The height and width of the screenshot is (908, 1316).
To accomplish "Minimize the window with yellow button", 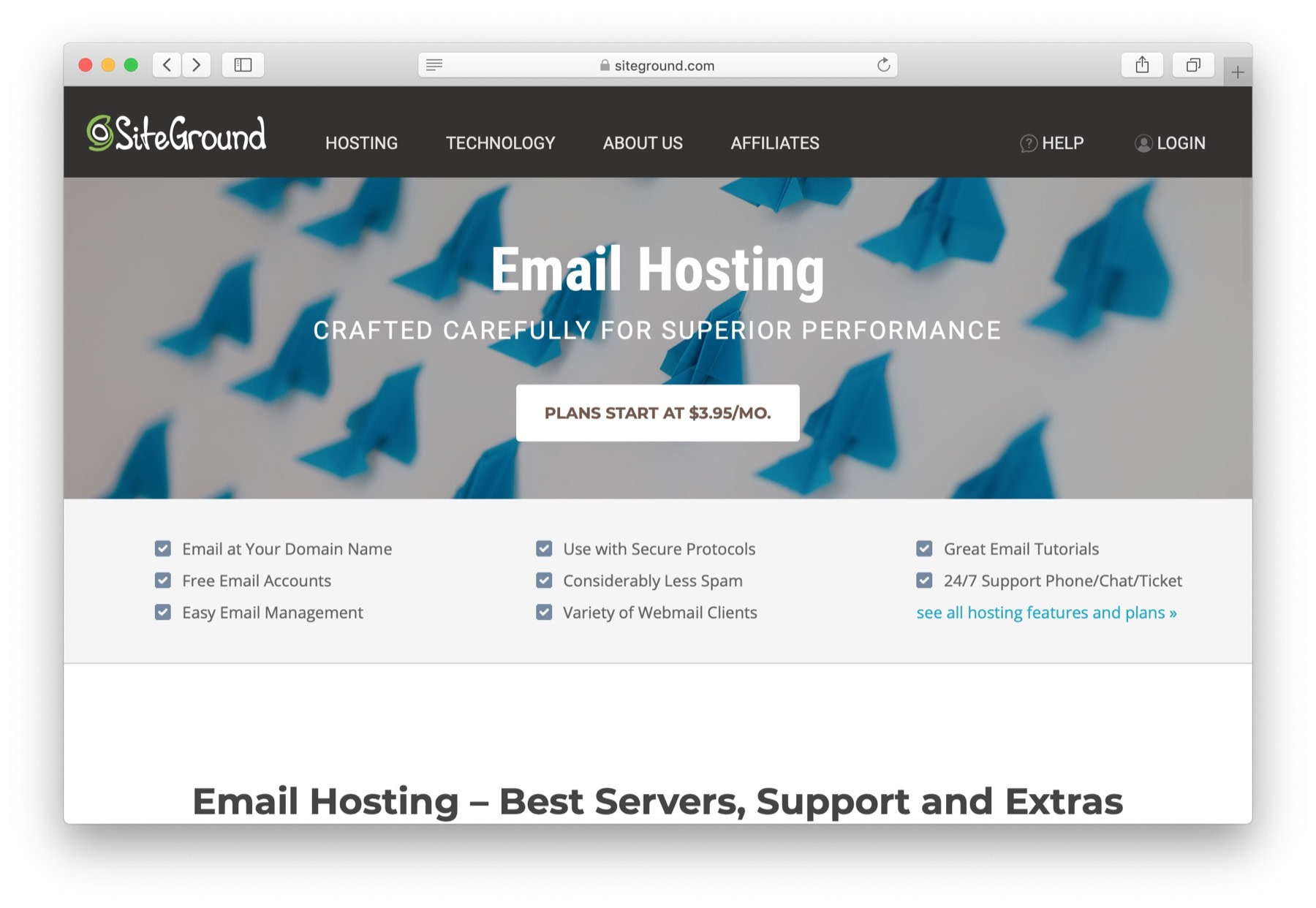I will coord(108,65).
